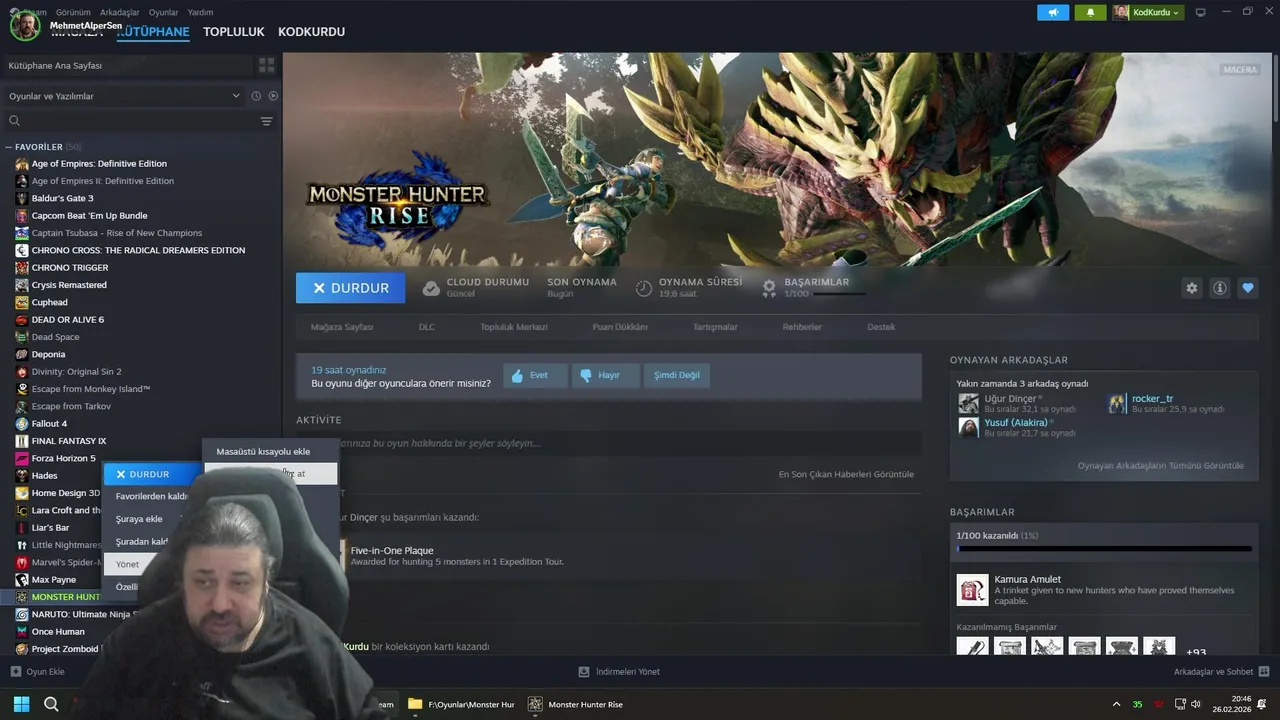The height and width of the screenshot is (720, 1280).
Task: Open the KodKurdu account dropdown
Action: tap(1148, 12)
